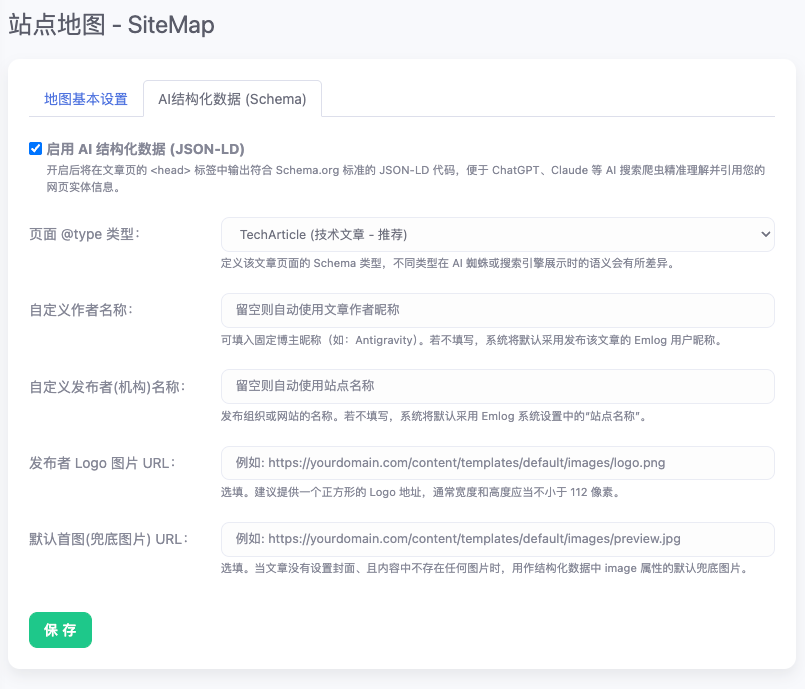Focus the 自定义发布者(机构)名称 input field
Viewport: 805px width, 689px height.
click(x=497, y=386)
